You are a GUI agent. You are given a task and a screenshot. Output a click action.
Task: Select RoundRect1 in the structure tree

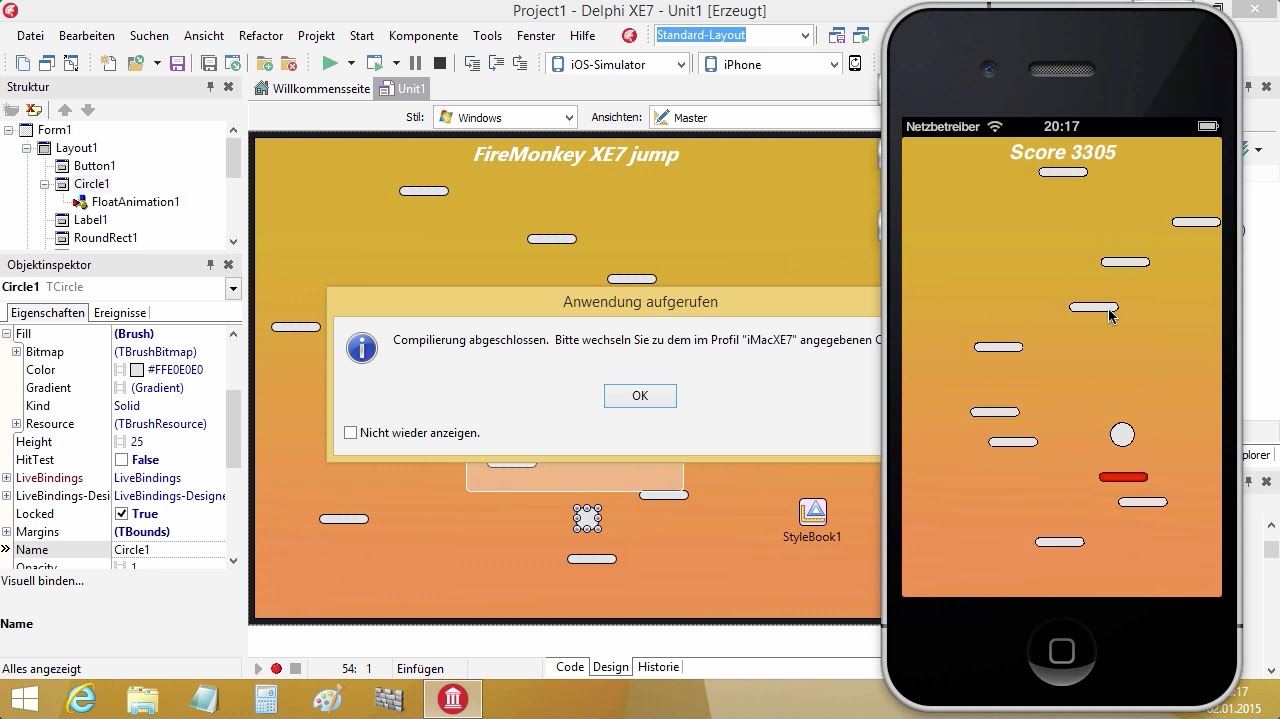tap(105, 238)
